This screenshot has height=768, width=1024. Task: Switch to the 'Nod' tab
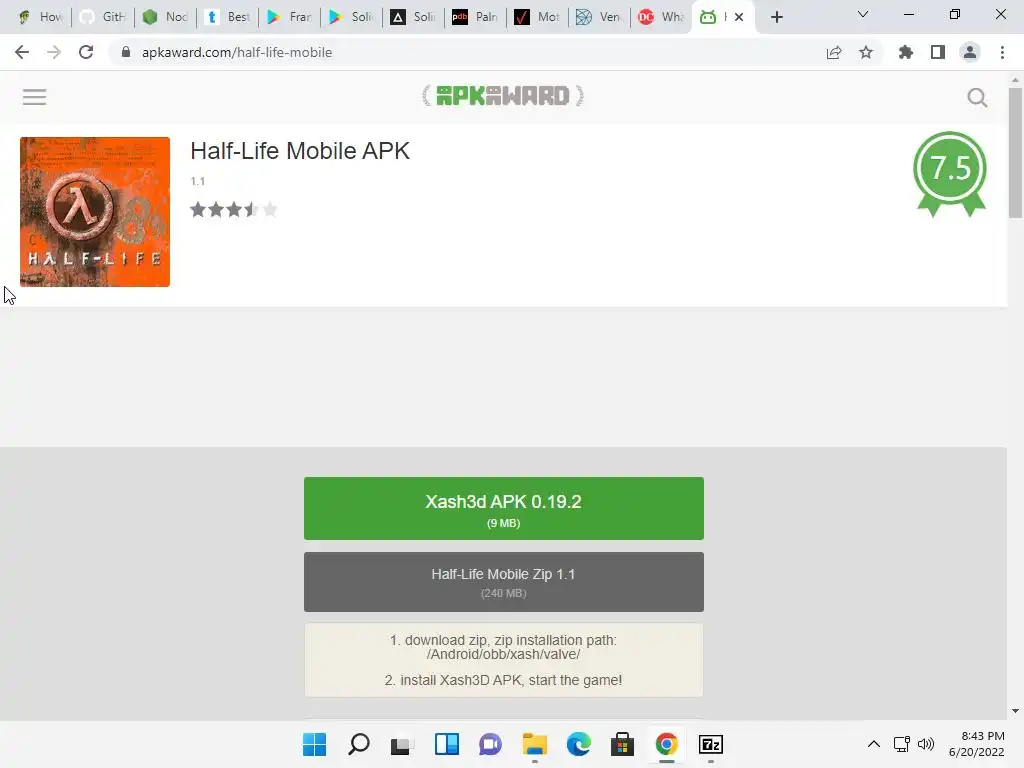tap(166, 17)
